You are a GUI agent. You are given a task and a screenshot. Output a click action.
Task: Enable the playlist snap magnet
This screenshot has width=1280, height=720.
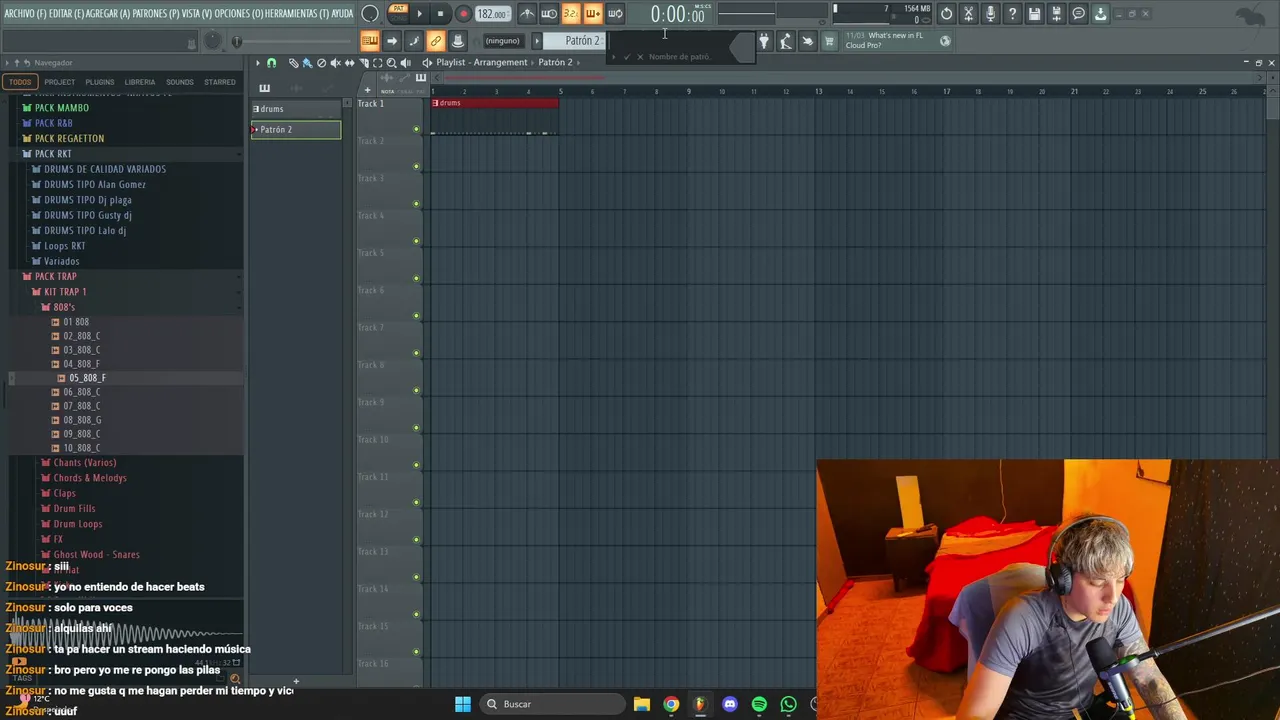tap(271, 62)
